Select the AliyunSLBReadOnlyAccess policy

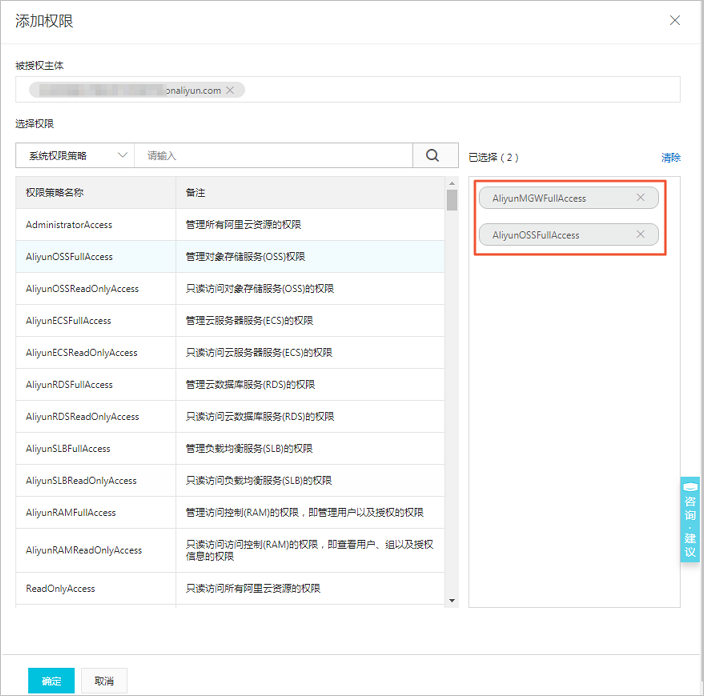click(230, 480)
